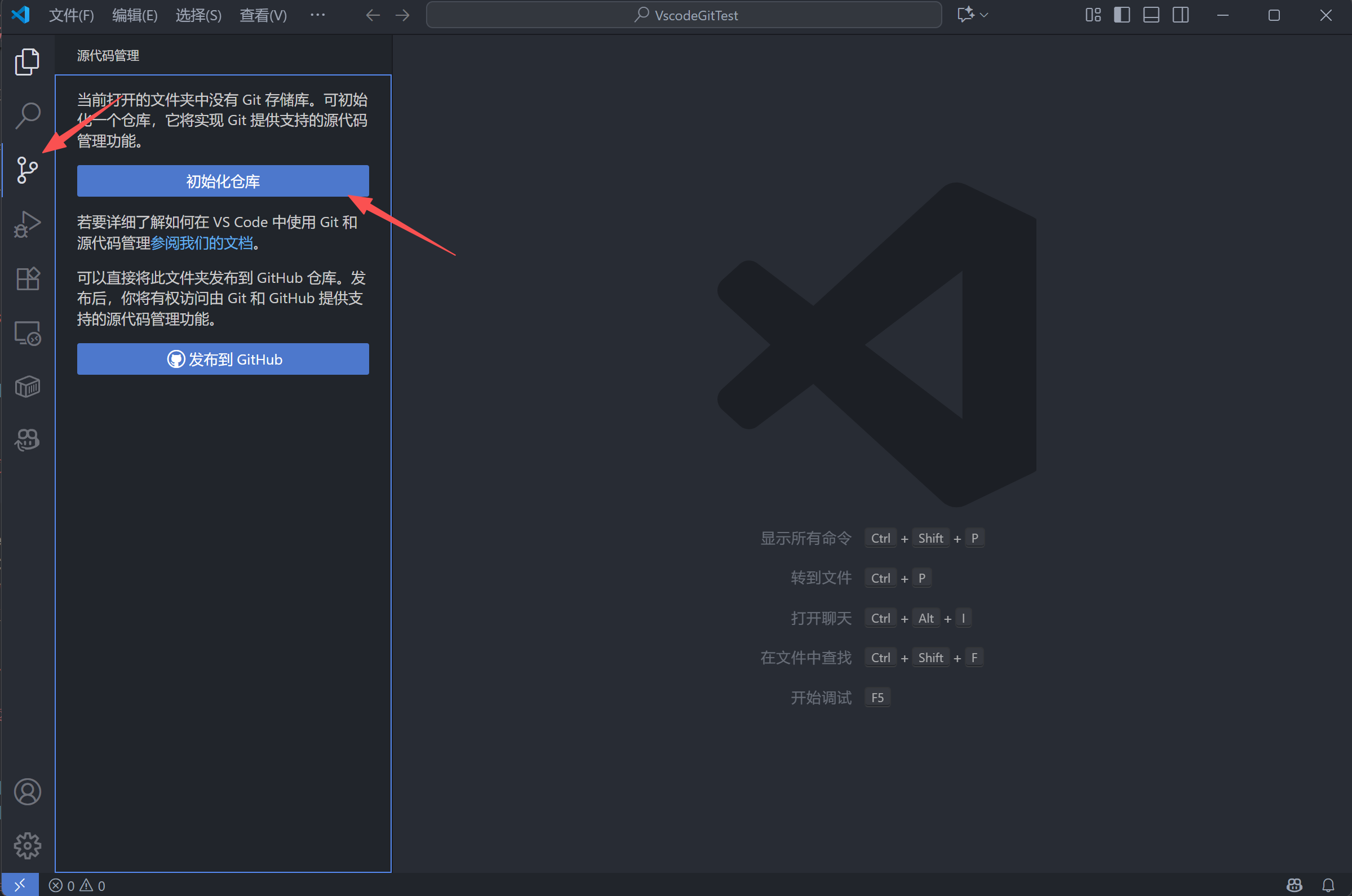Screen dimensions: 1352x896
Task: Open the Explorer view in the activity bar
Action: pyautogui.click(x=27, y=61)
